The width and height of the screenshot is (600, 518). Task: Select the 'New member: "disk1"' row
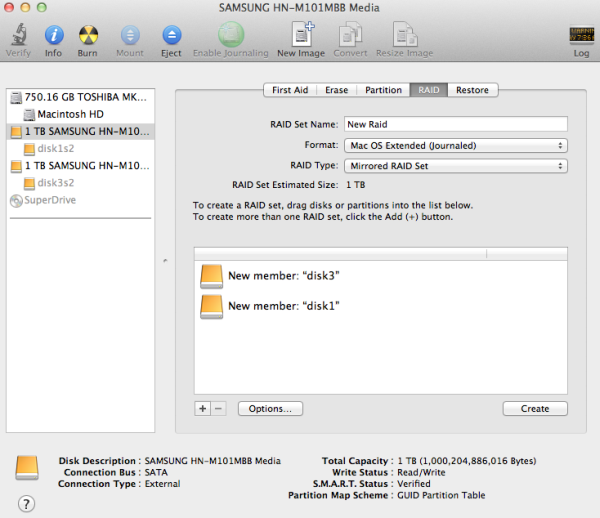coord(381,306)
